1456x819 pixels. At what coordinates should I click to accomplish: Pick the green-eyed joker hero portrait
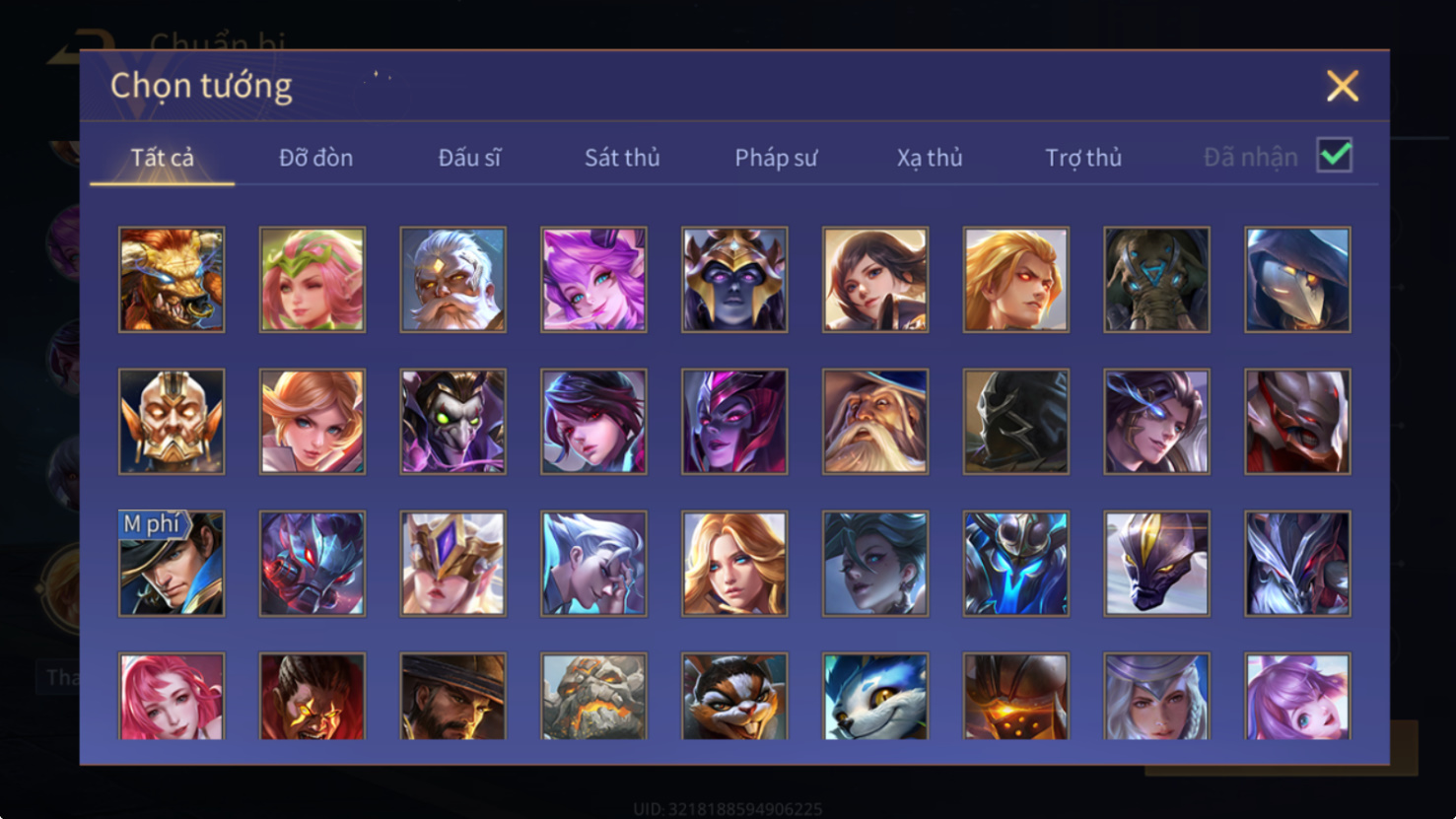tap(453, 422)
